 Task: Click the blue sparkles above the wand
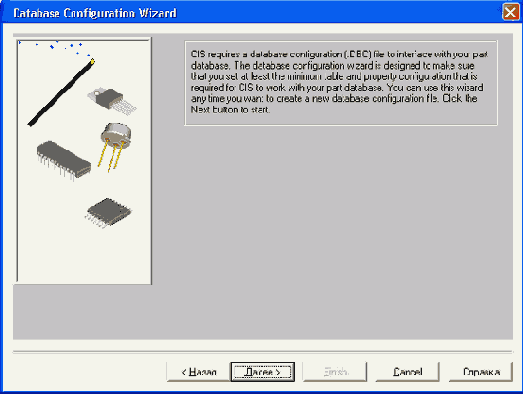tap(55, 47)
